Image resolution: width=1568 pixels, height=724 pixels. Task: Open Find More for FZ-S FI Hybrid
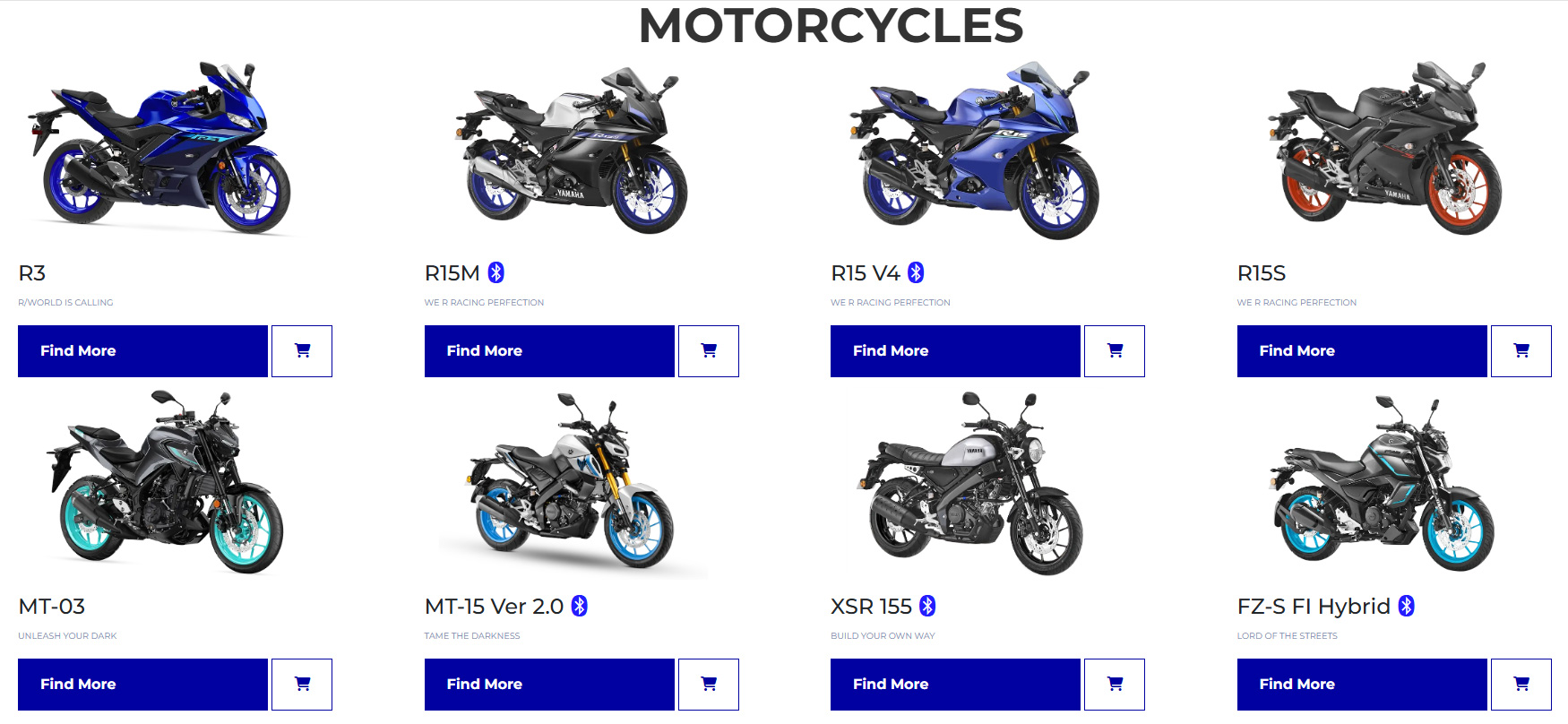[x=1362, y=685]
